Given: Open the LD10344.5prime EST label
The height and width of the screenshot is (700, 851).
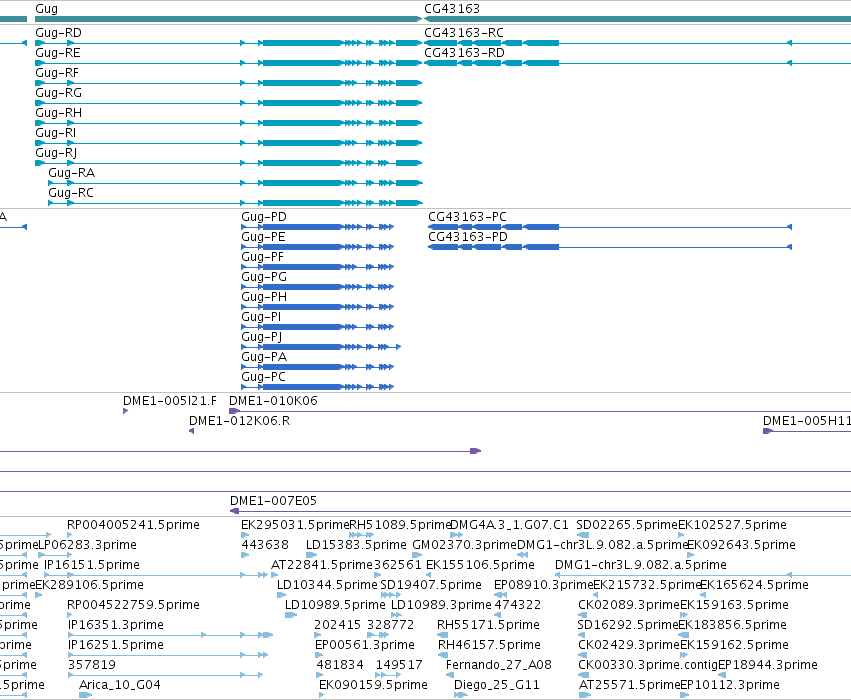Looking at the screenshot, I should pos(327,585).
